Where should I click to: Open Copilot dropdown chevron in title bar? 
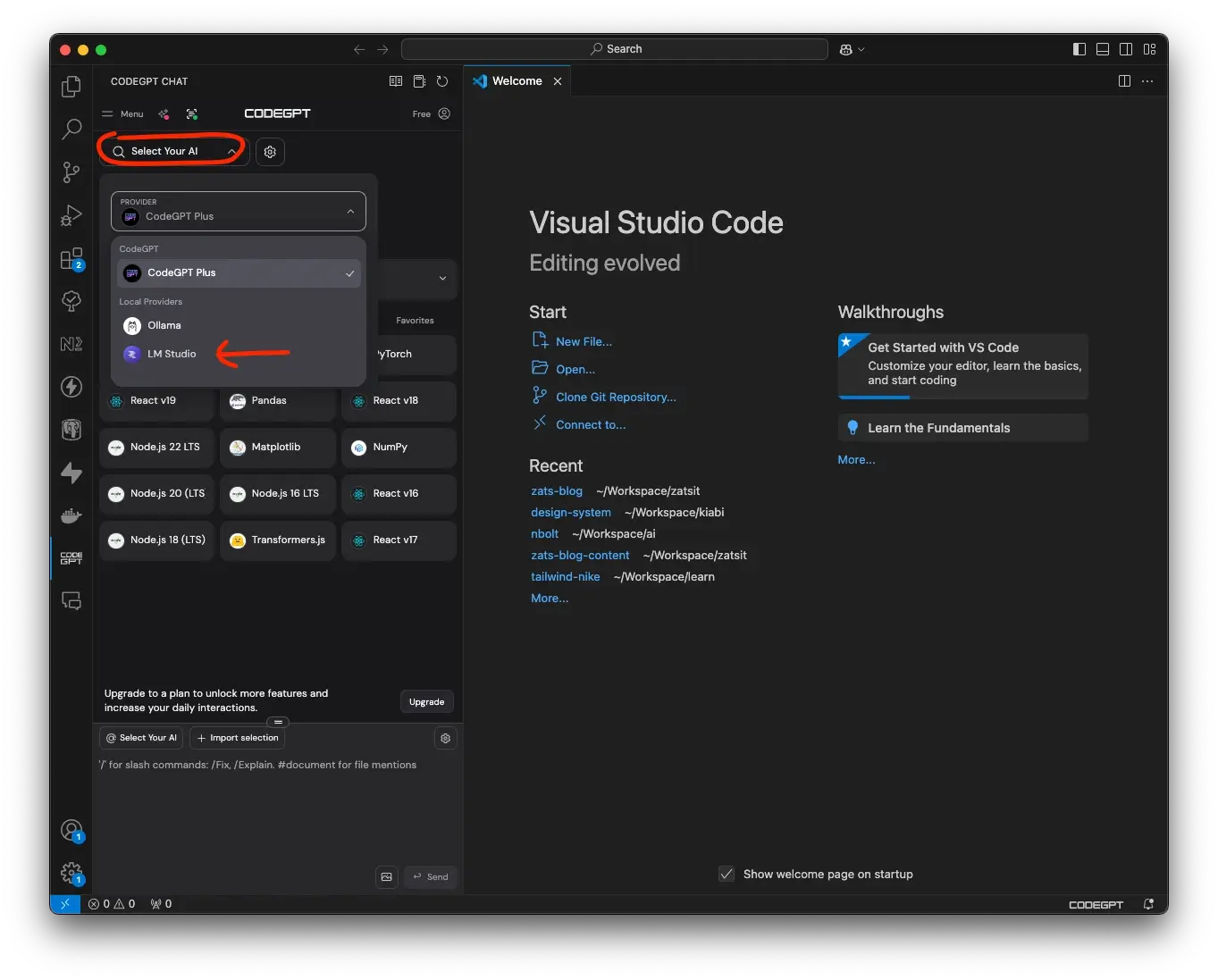(861, 49)
